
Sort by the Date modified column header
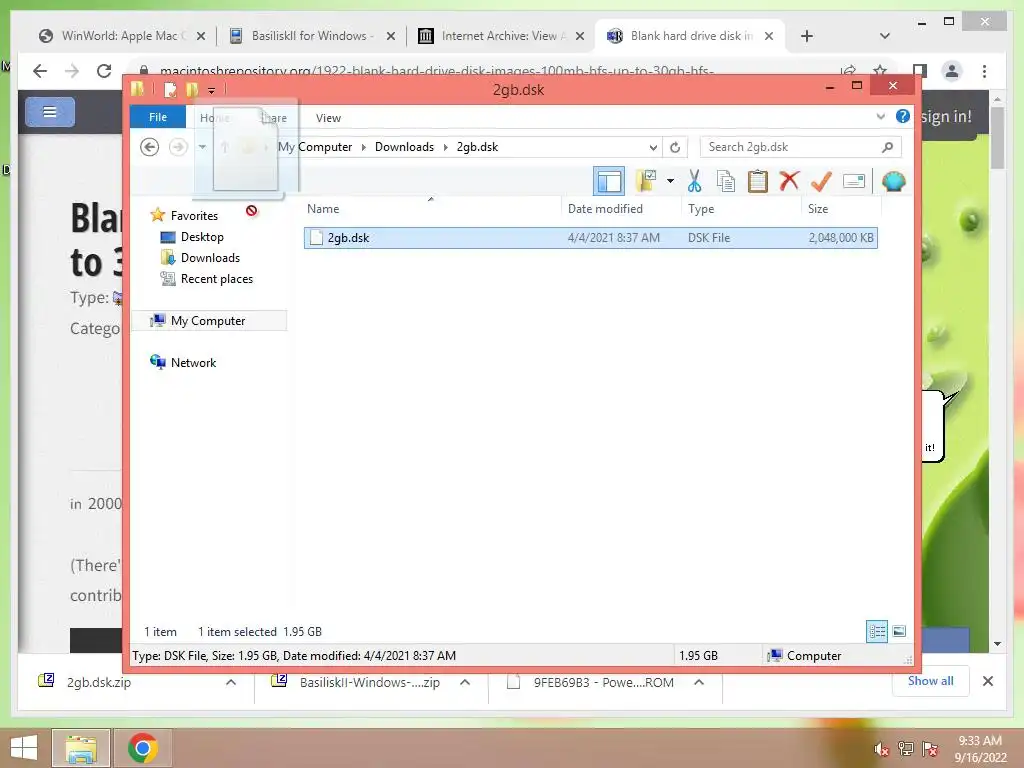point(620,209)
